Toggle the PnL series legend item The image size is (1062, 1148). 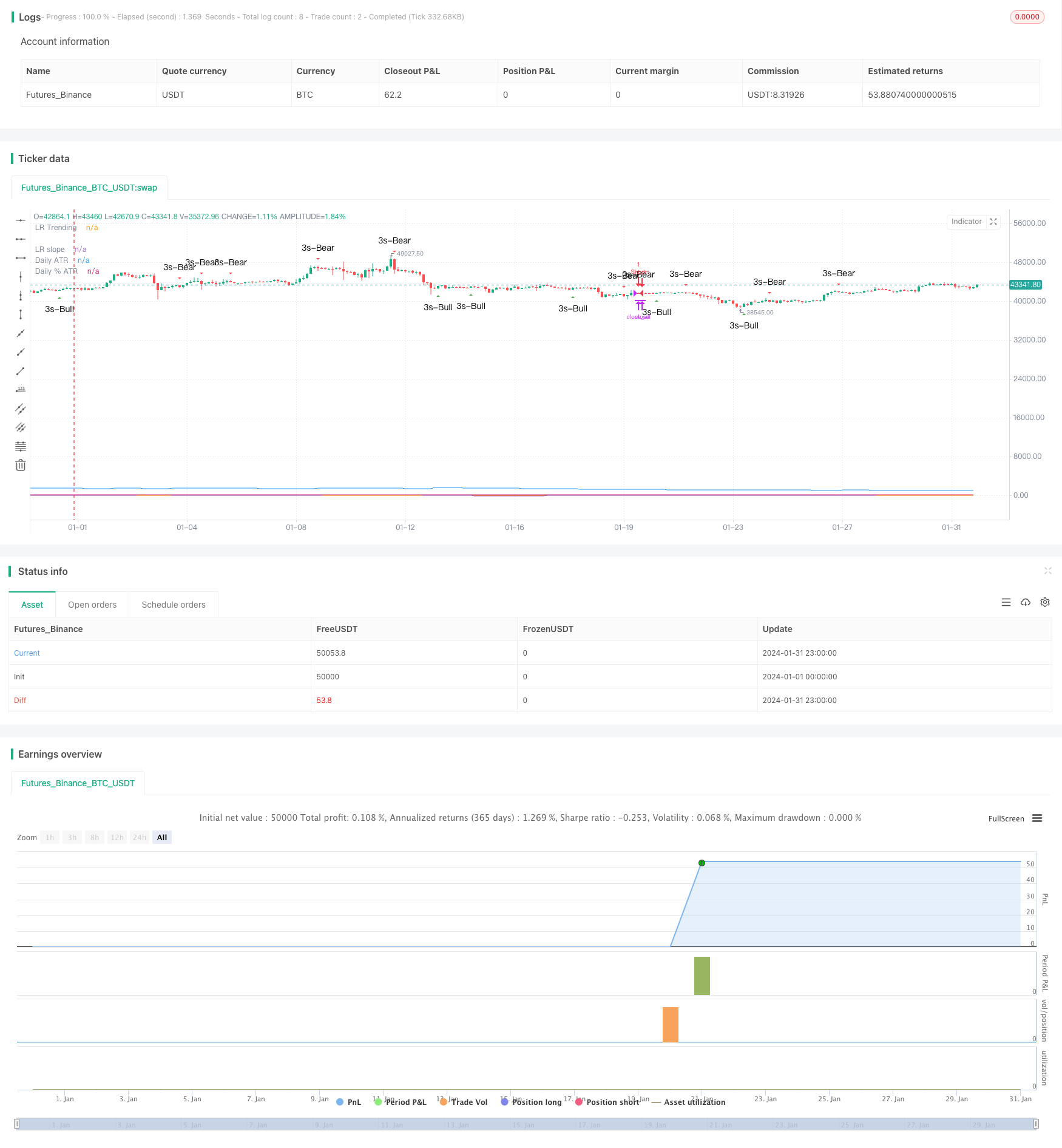pos(349,1102)
